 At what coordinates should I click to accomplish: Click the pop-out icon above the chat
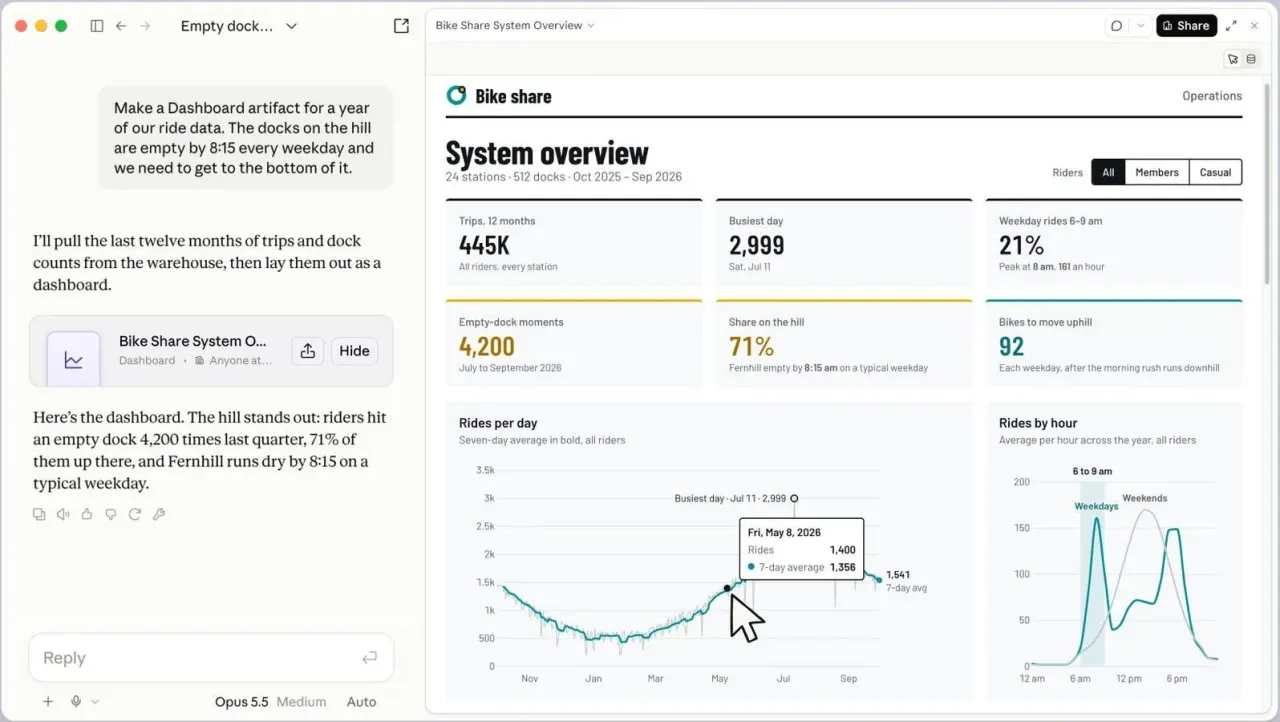pyautogui.click(x=401, y=26)
